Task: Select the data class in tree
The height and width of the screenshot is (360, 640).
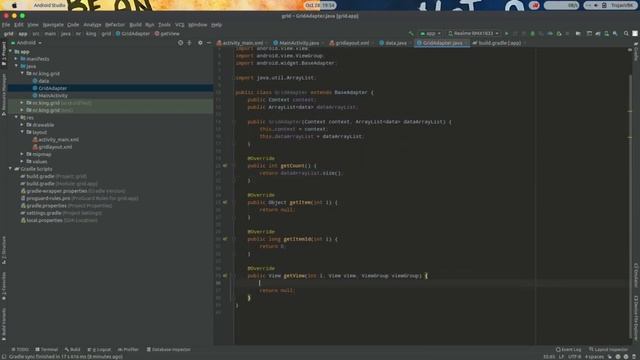Action: click(x=44, y=81)
